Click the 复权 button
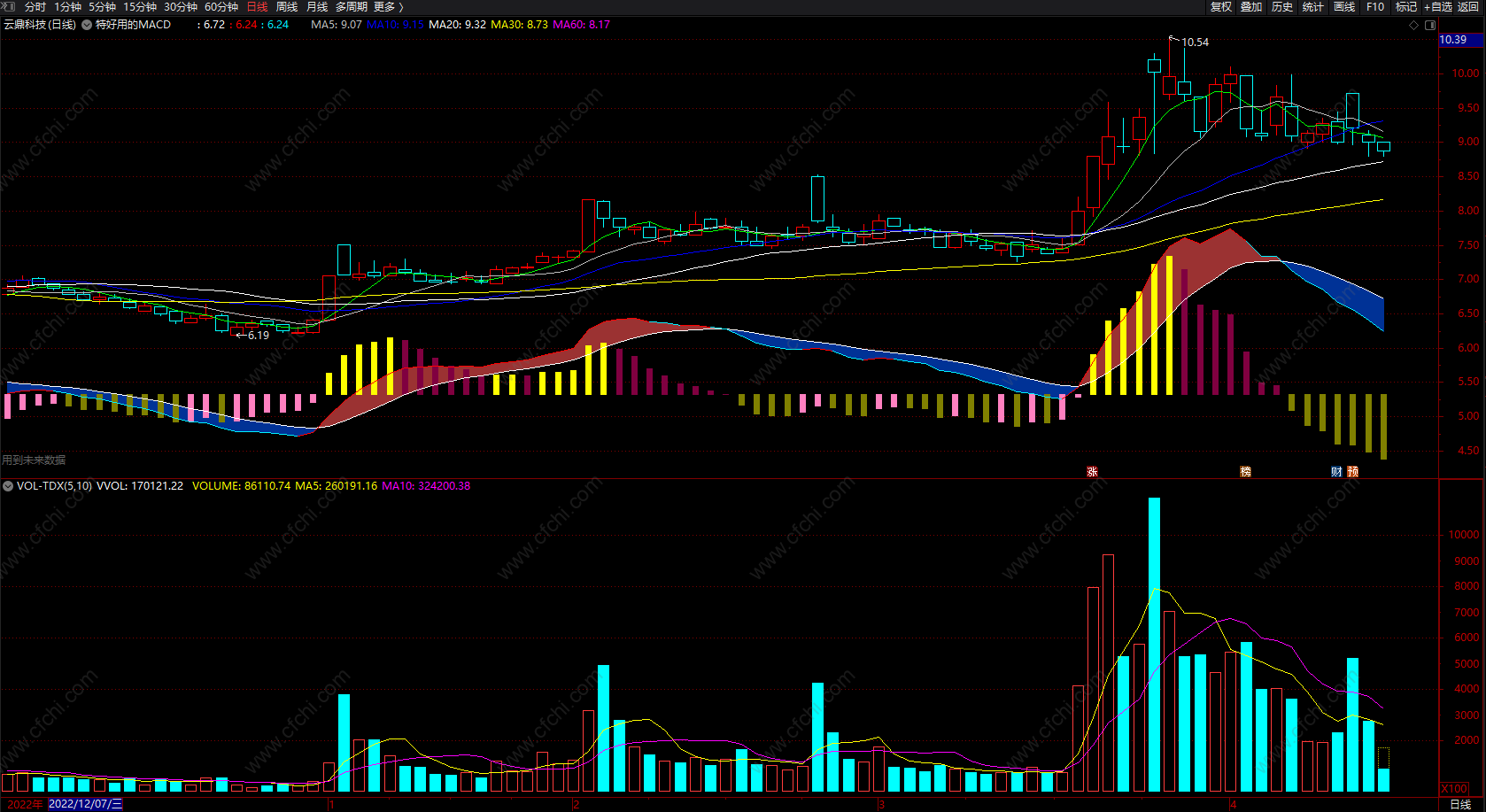The height and width of the screenshot is (812, 1486). pyautogui.click(x=1221, y=6)
